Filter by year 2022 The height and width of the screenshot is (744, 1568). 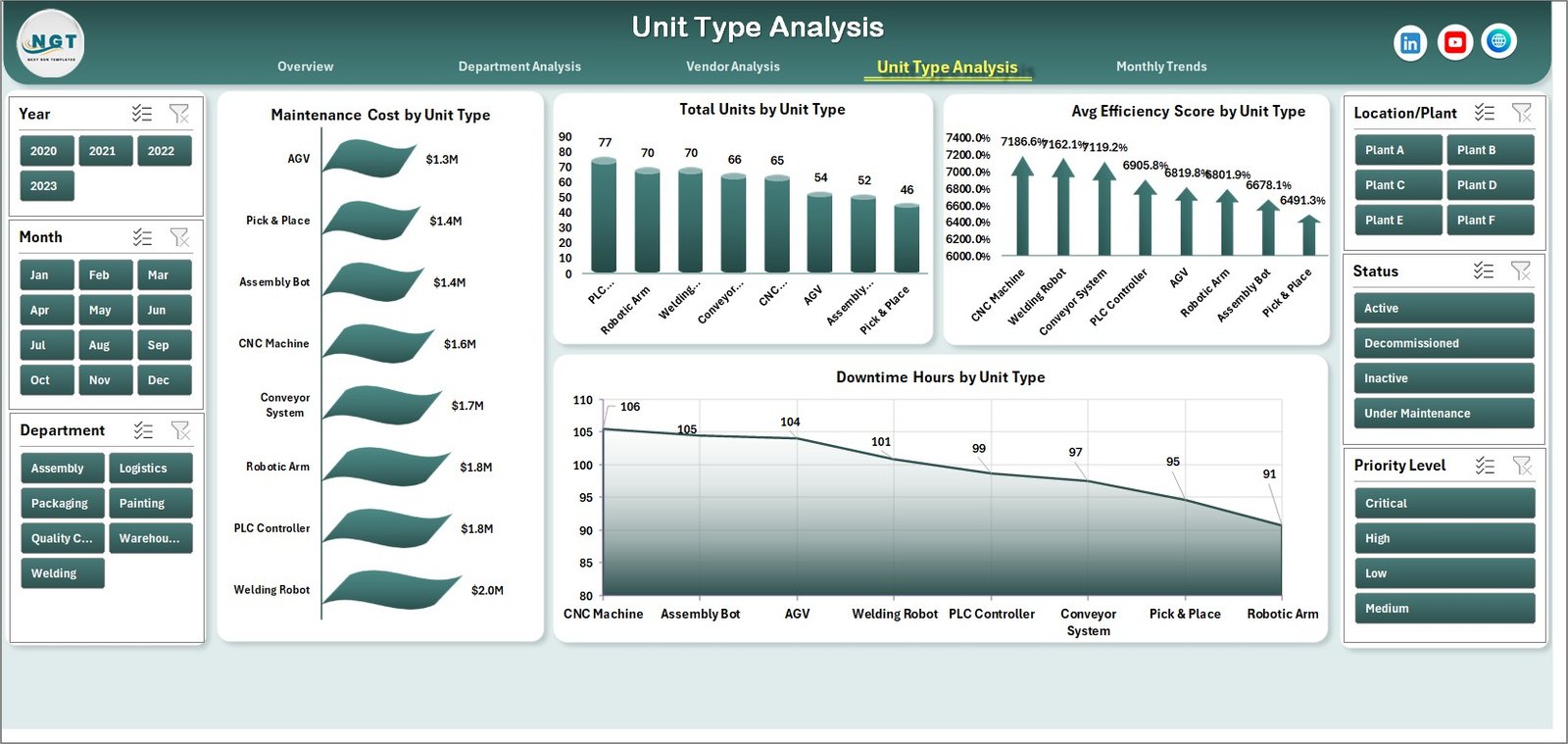click(162, 151)
